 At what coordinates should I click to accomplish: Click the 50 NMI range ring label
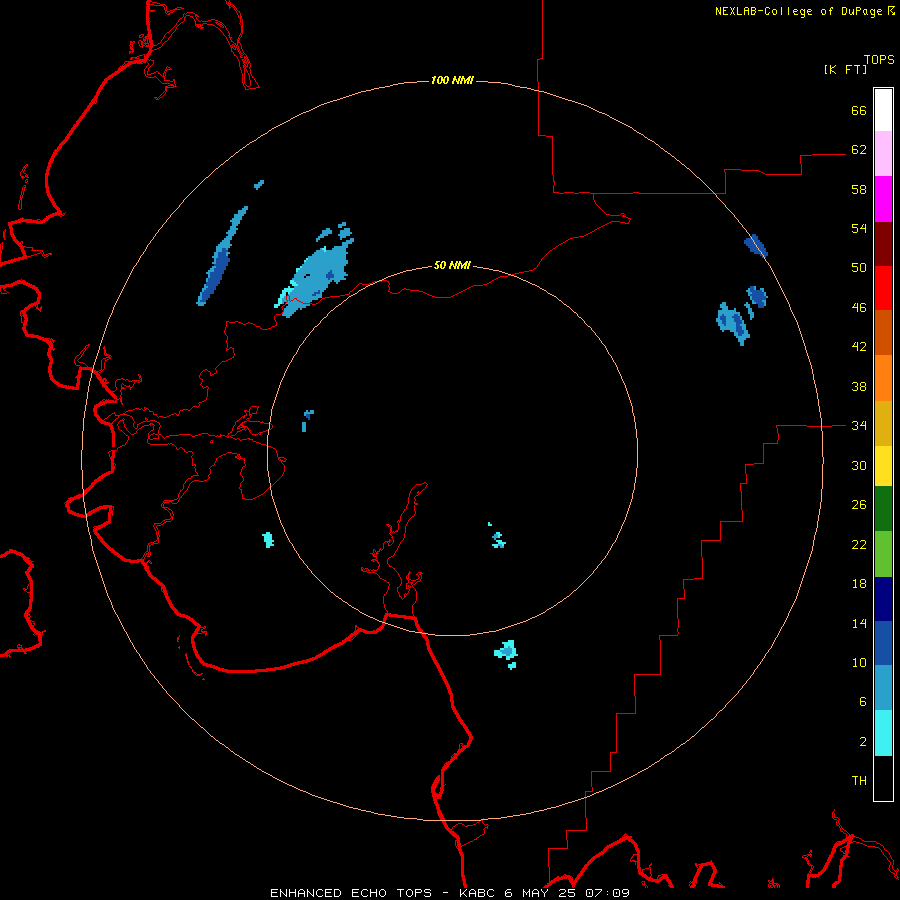452,265
